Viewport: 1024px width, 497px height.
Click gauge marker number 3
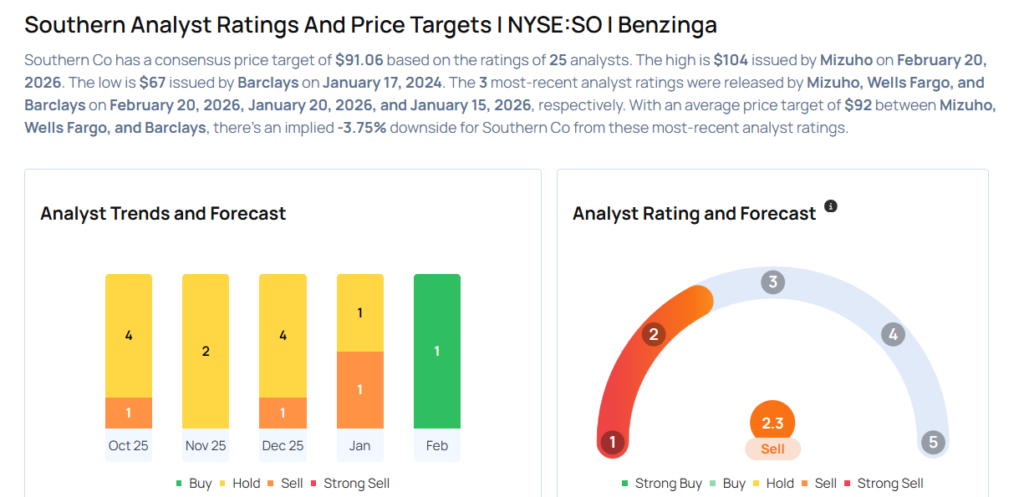[771, 282]
